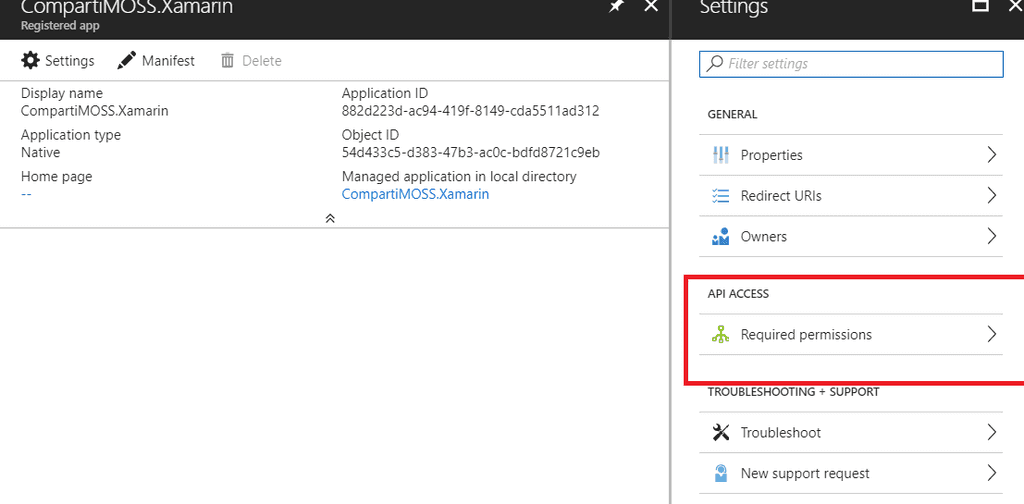
Task: Click the Properties bars icon
Action: 720,155
